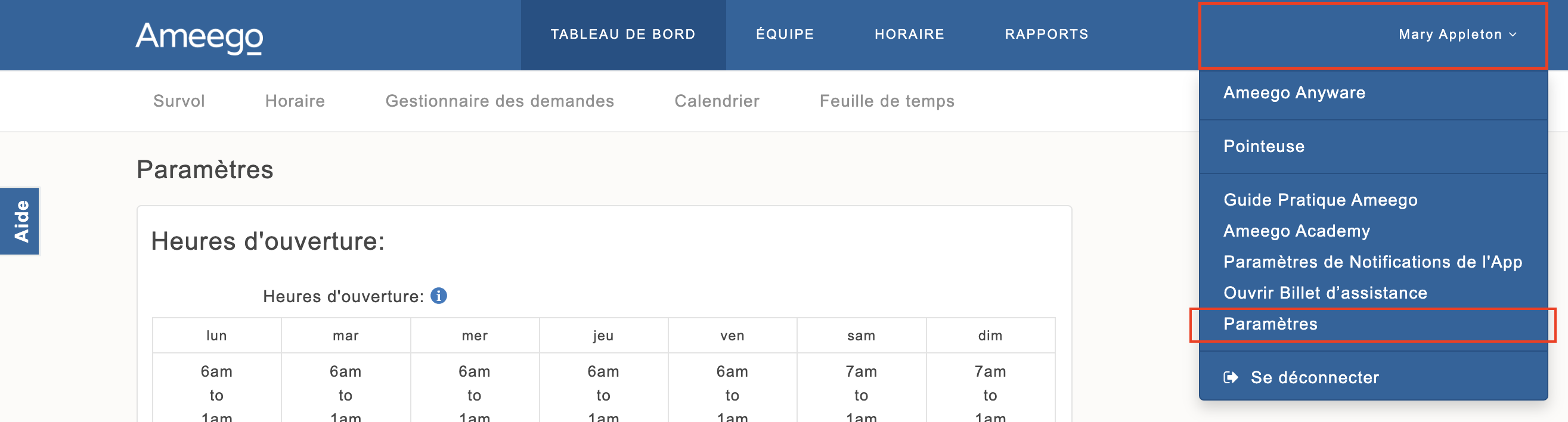Screen dimensions: 1568x422
Task: Expand the Mary Appleton user dropdown
Action: tap(1457, 35)
